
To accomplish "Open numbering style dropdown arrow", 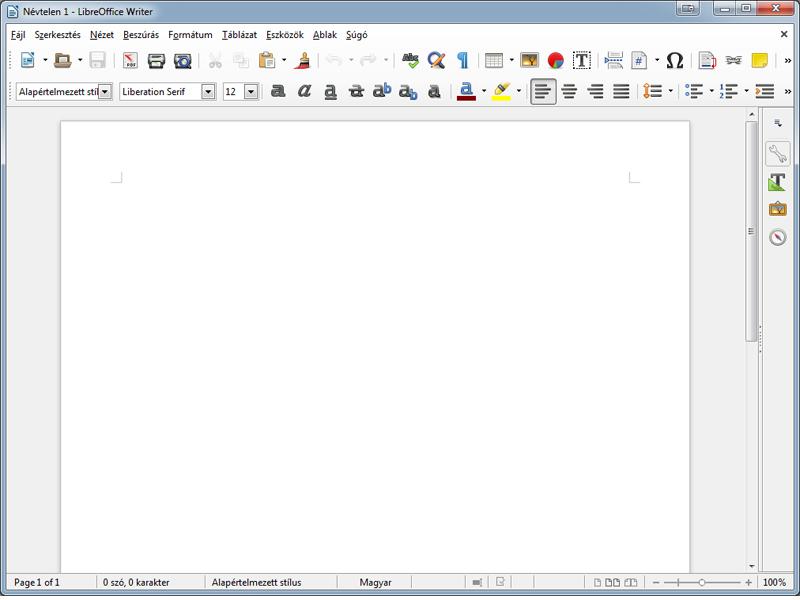I will tap(746, 91).
